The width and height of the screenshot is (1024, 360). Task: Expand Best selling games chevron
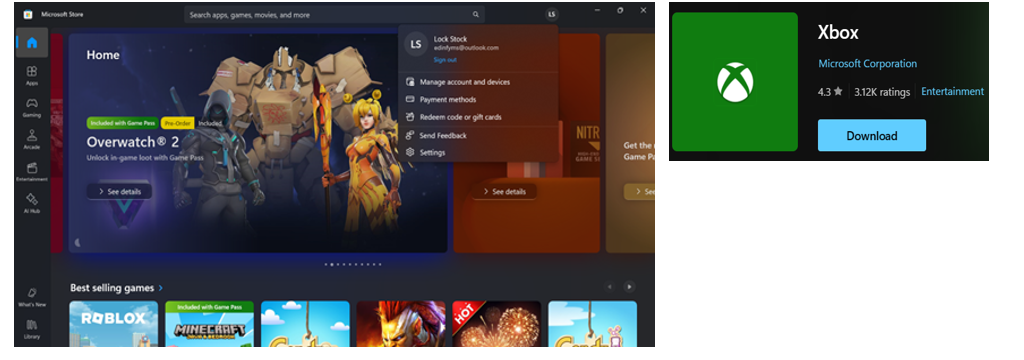[161, 287]
